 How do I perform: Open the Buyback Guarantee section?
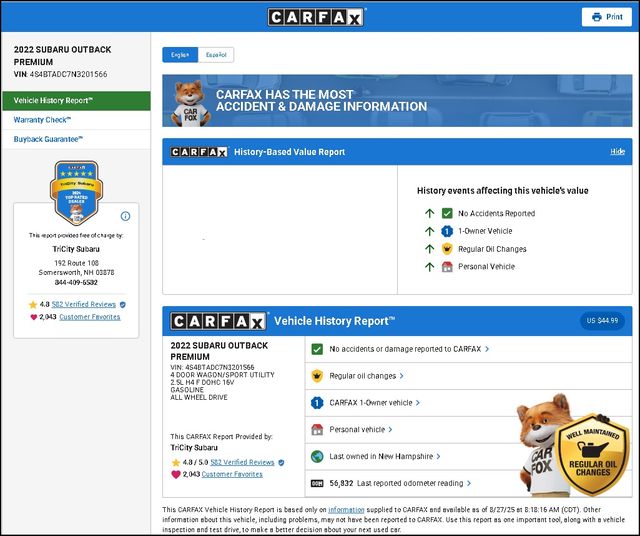(48, 139)
